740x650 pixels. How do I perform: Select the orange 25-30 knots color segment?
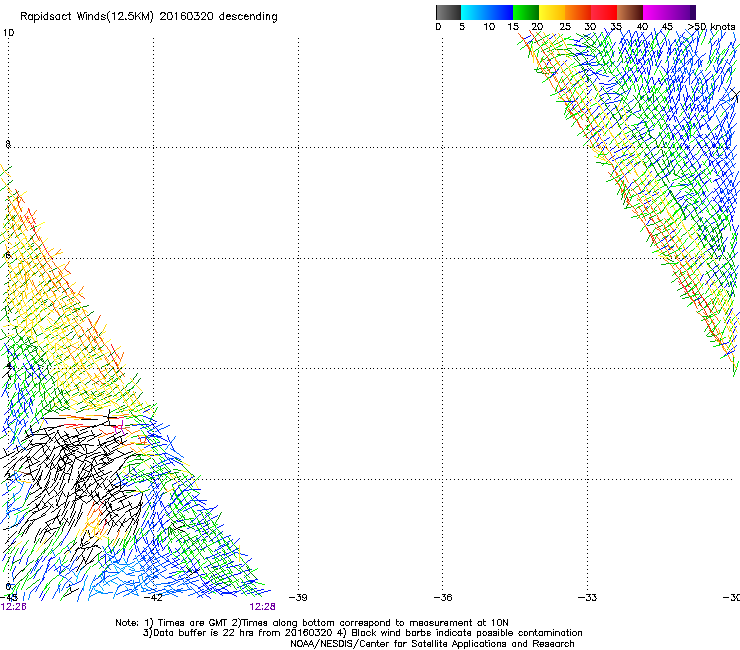[578, 12]
